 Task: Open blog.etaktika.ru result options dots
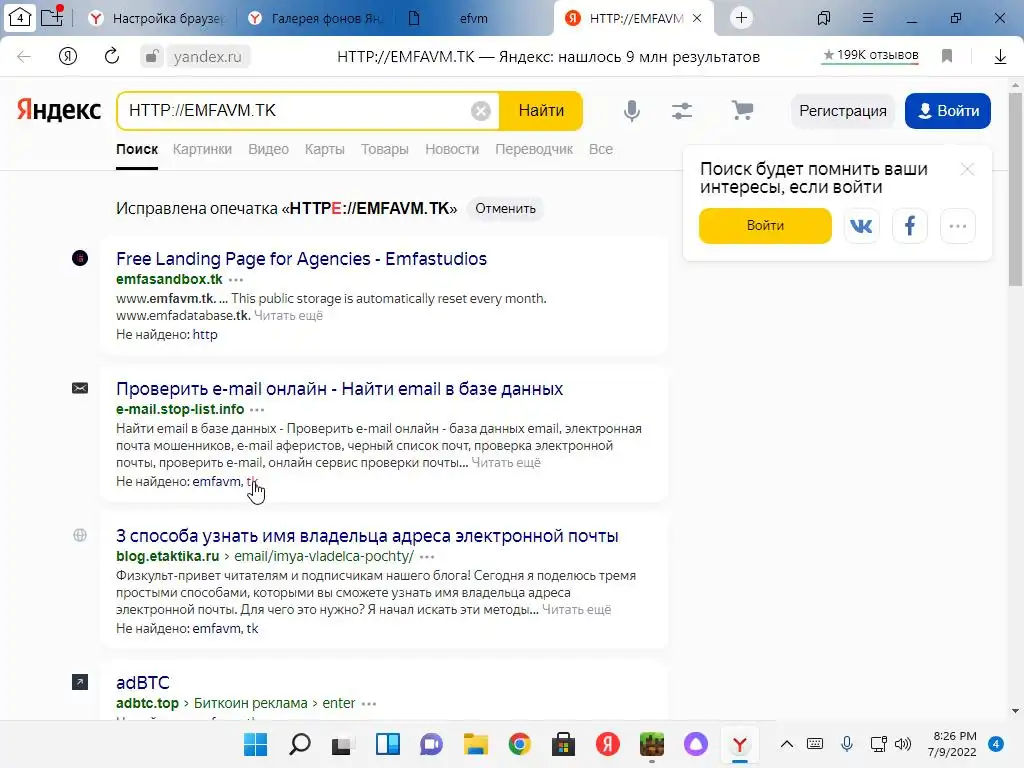427,557
